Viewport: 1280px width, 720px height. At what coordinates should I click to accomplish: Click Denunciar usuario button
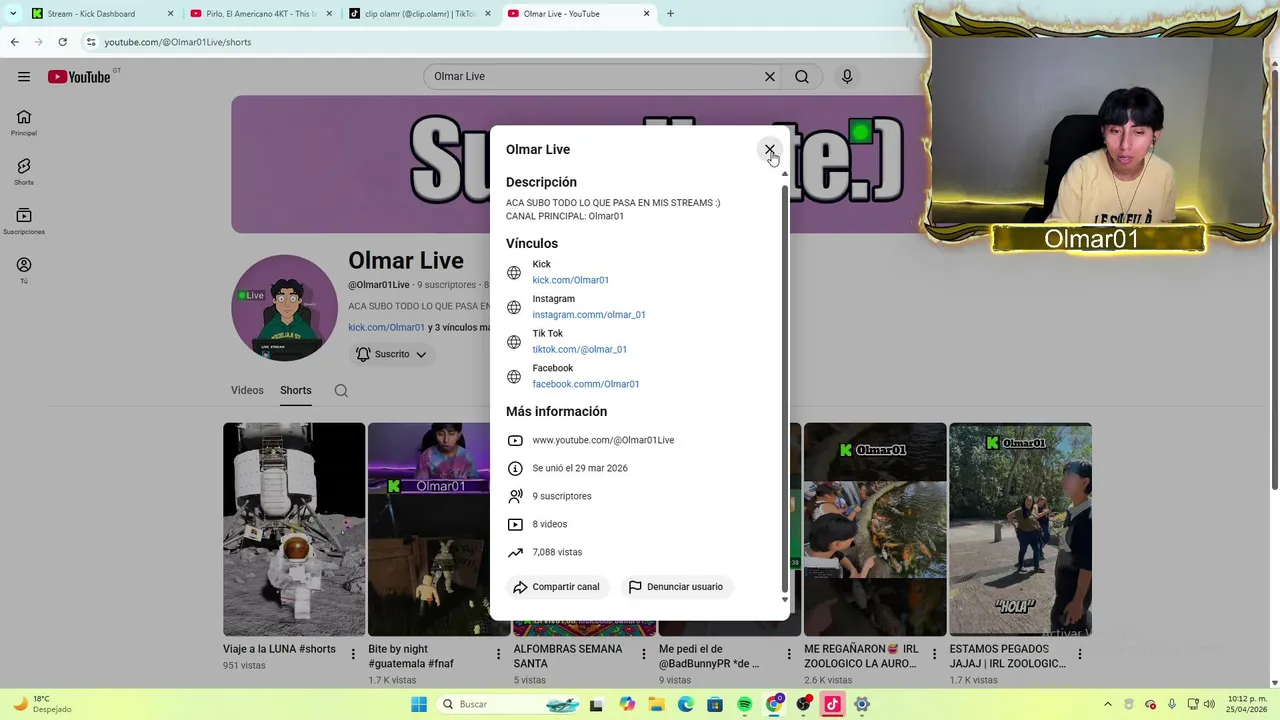pos(675,587)
